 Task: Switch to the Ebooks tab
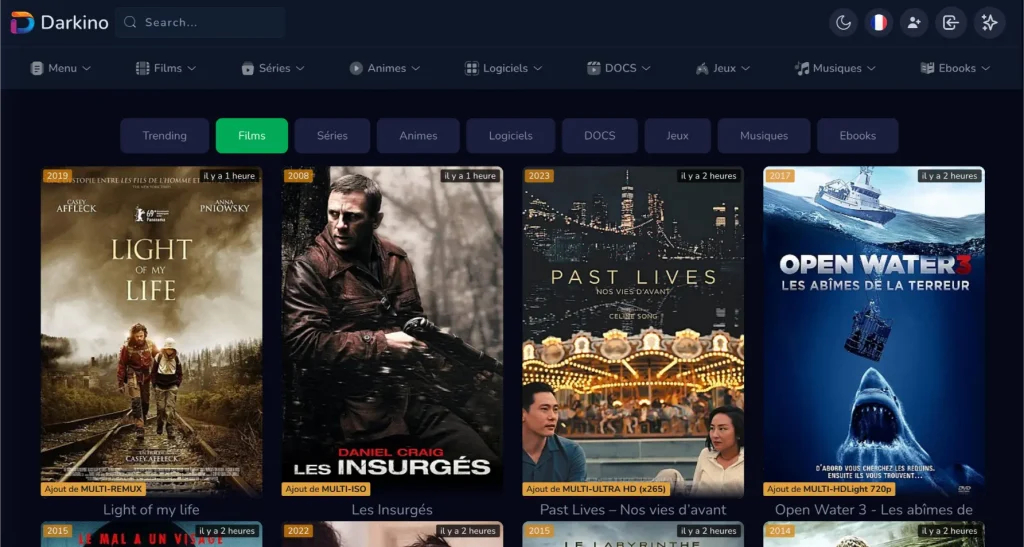[857, 136]
